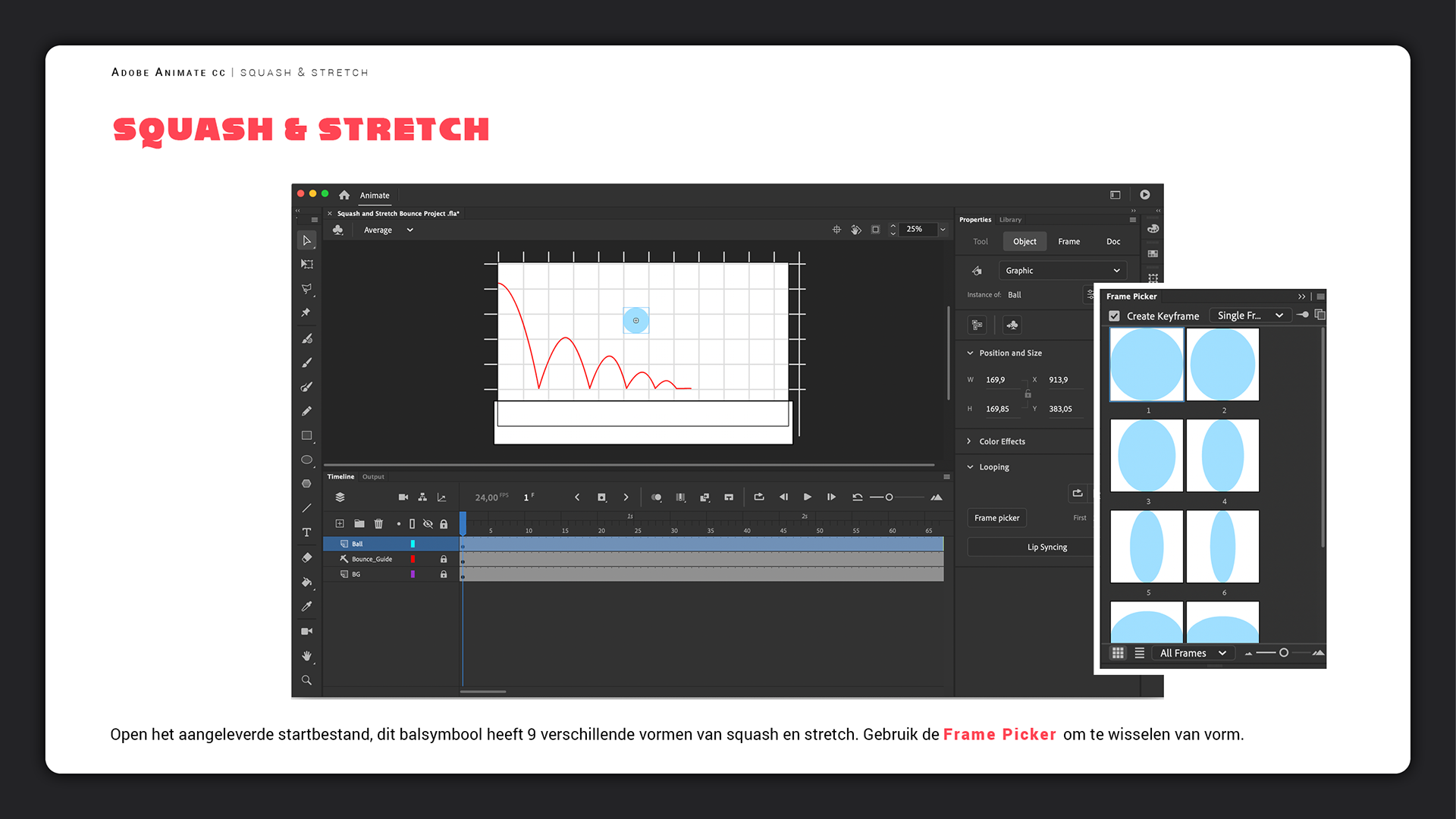Add a new layer in the timeline
Image resolution: width=1456 pixels, height=819 pixels.
click(340, 523)
